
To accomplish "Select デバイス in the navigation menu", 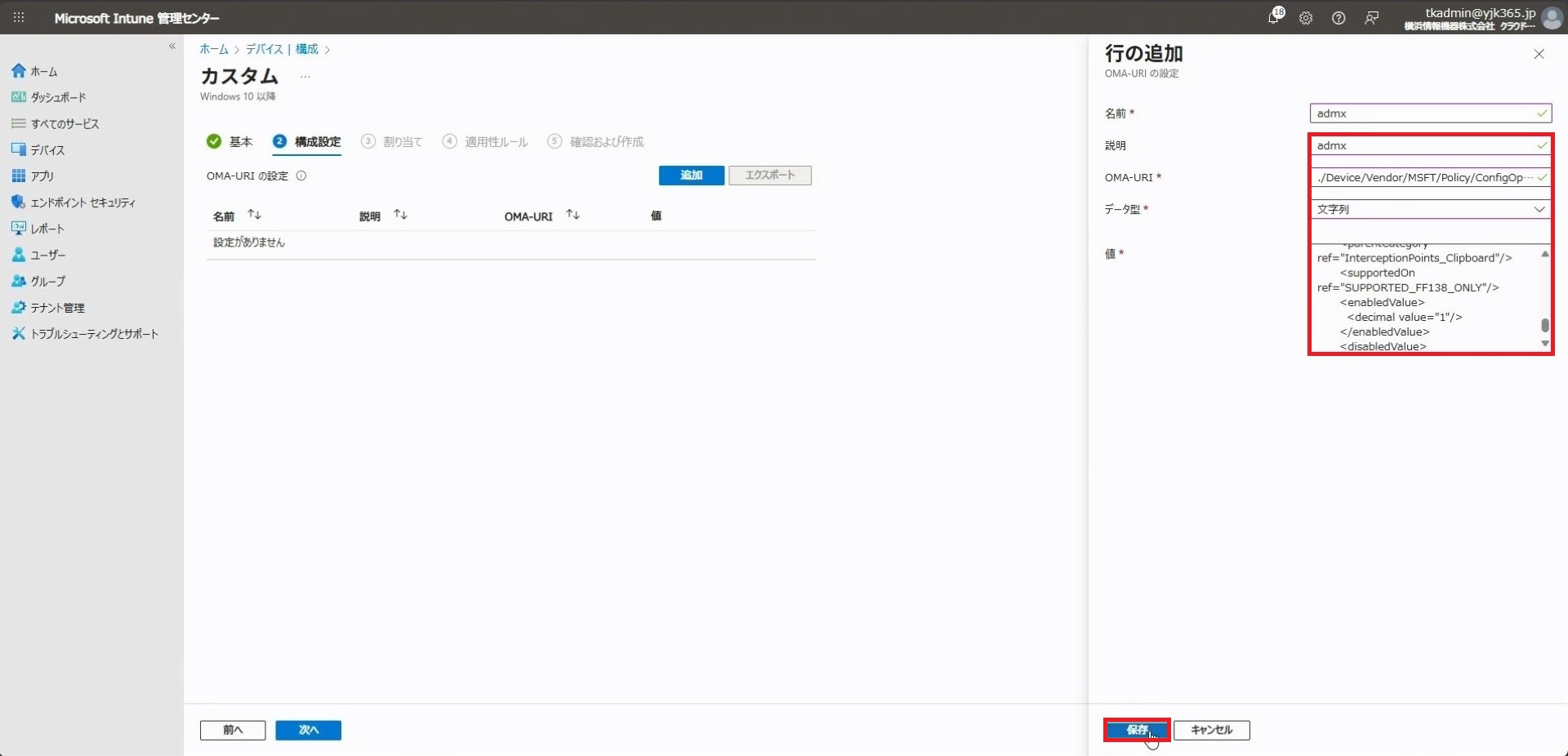I will pyautogui.click(x=47, y=150).
